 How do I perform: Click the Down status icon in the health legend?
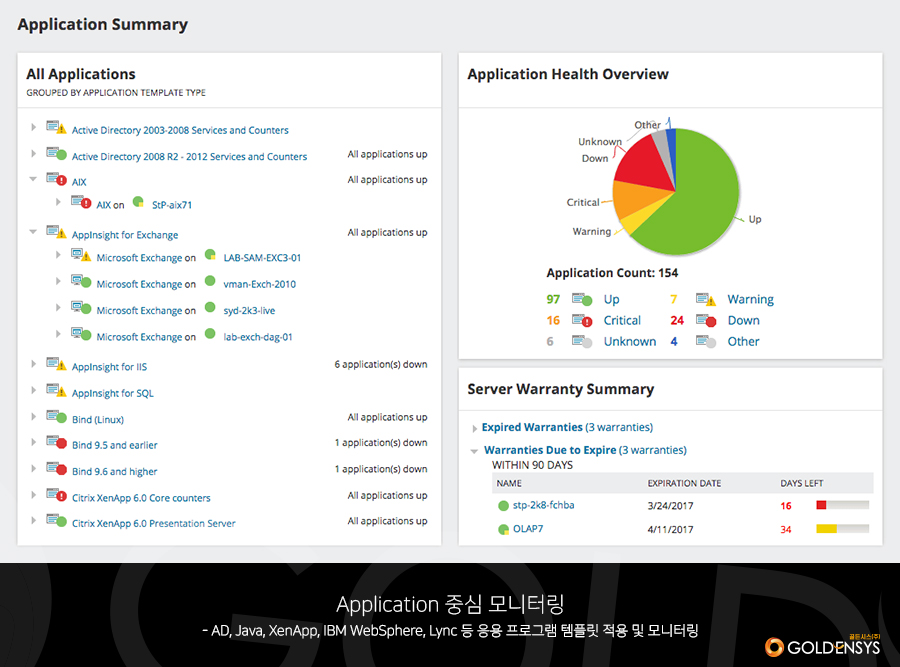[706, 320]
